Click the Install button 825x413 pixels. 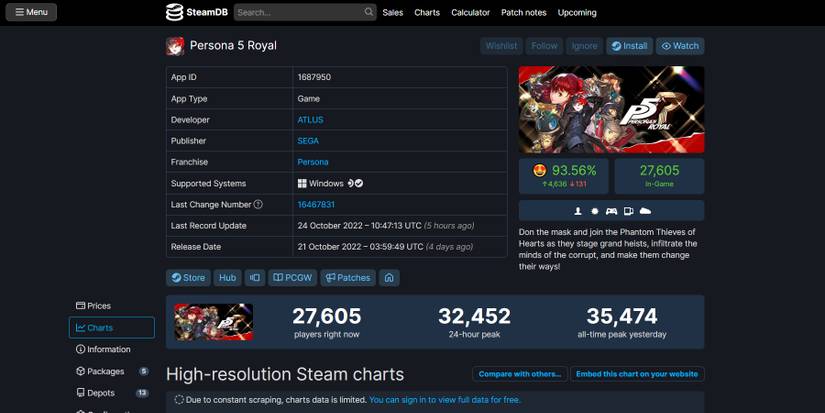[x=629, y=46]
